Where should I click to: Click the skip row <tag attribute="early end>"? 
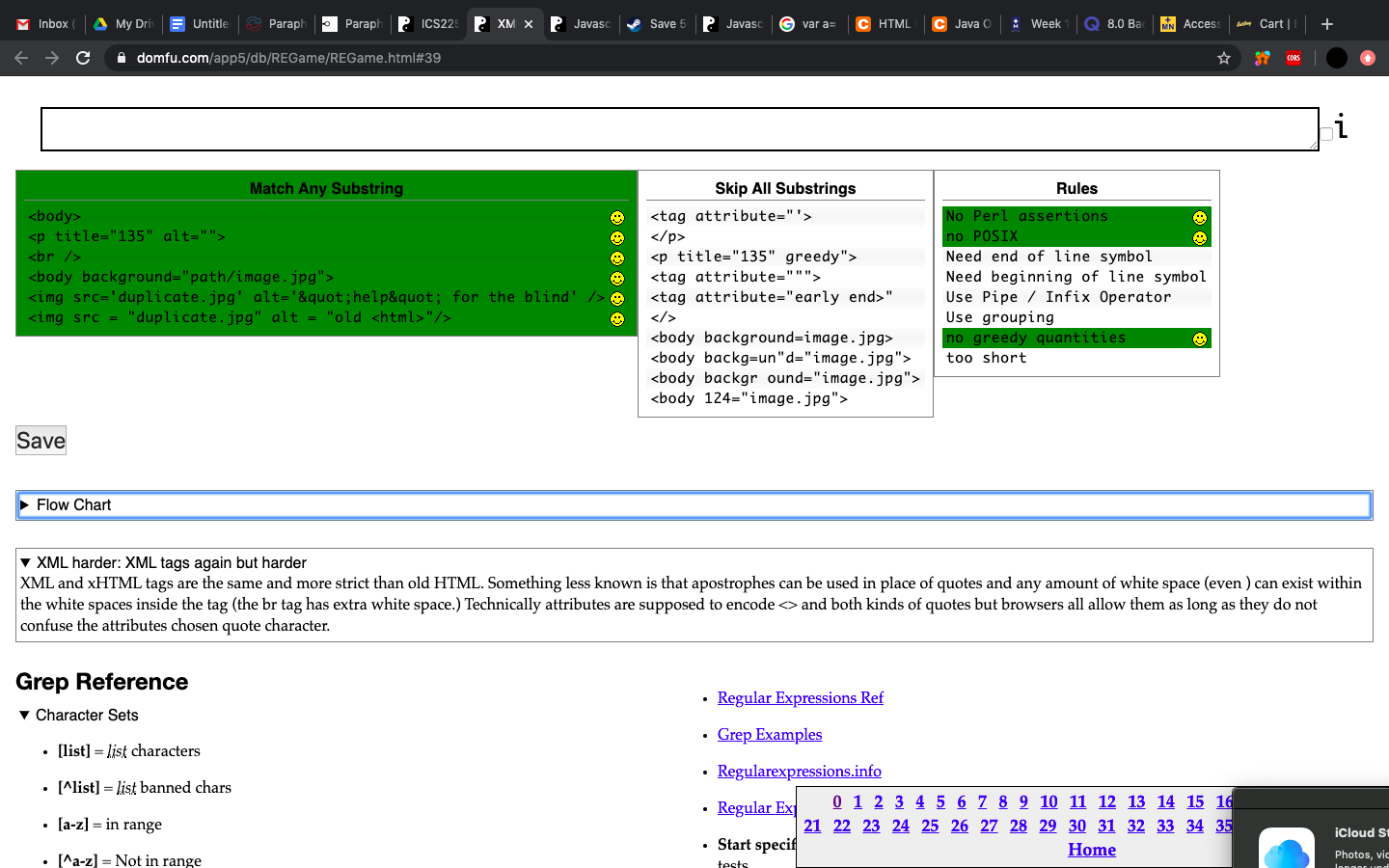pyautogui.click(x=785, y=297)
